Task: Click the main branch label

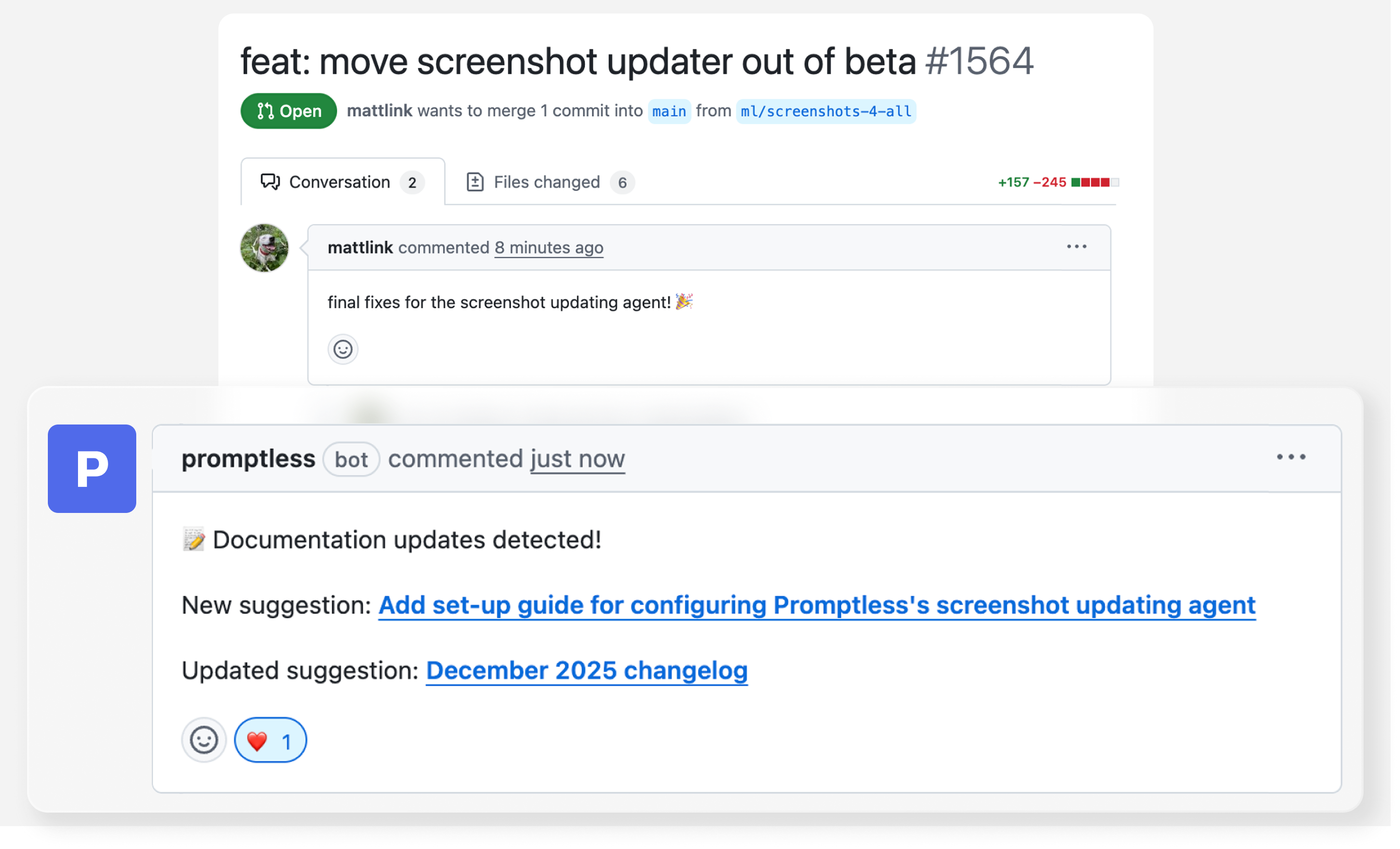Action: click(669, 111)
